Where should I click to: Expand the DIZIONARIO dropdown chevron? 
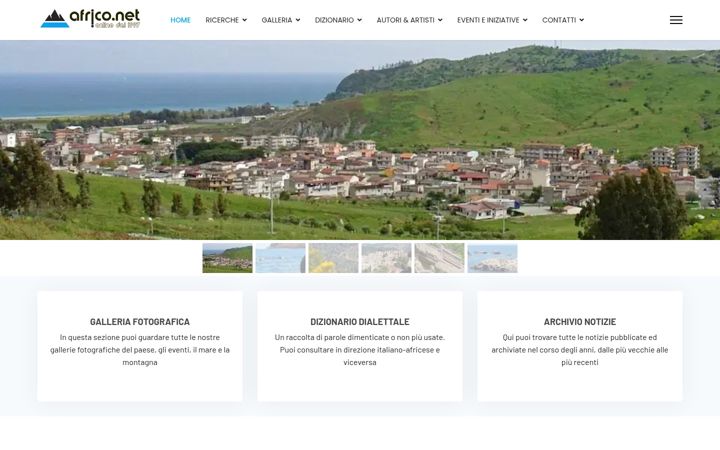359,20
